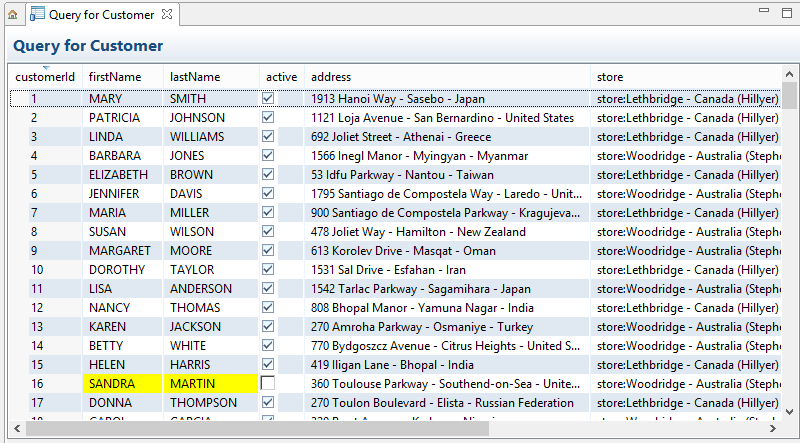Uncheck active checkbox for Mary Smith
The width and height of the screenshot is (800, 443).
(x=268, y=99)
